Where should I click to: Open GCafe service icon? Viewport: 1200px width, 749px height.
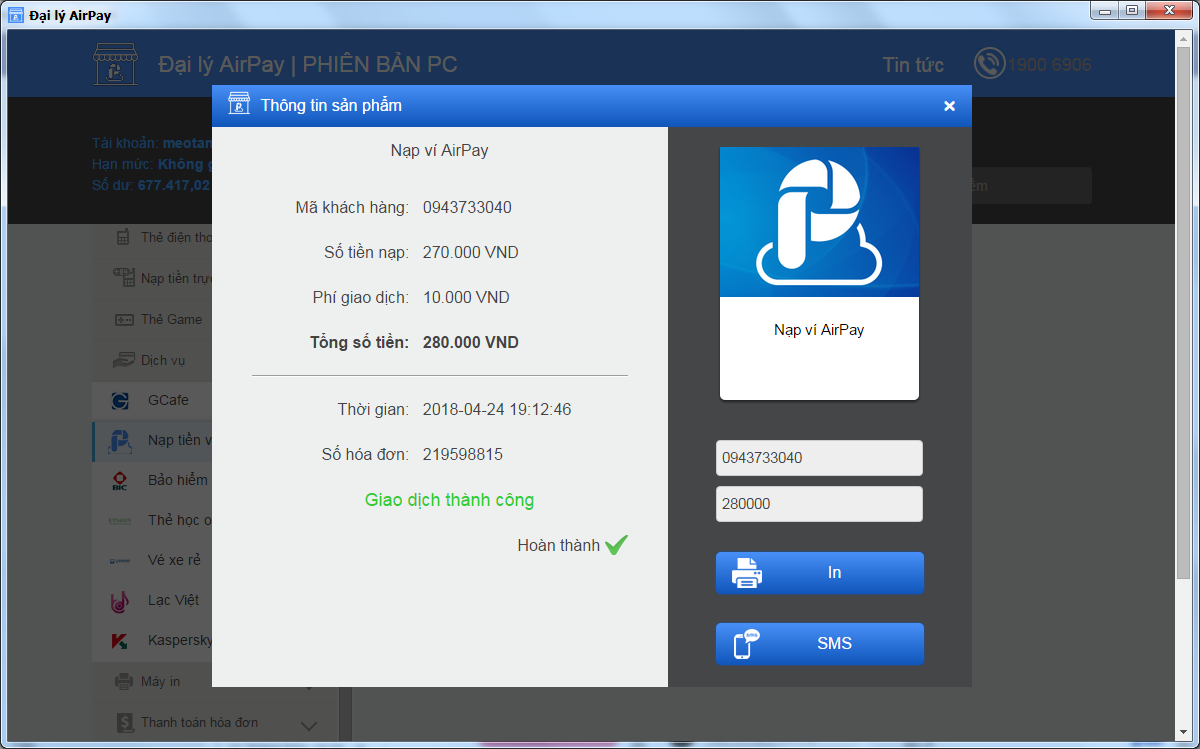[x=120, y=401]
